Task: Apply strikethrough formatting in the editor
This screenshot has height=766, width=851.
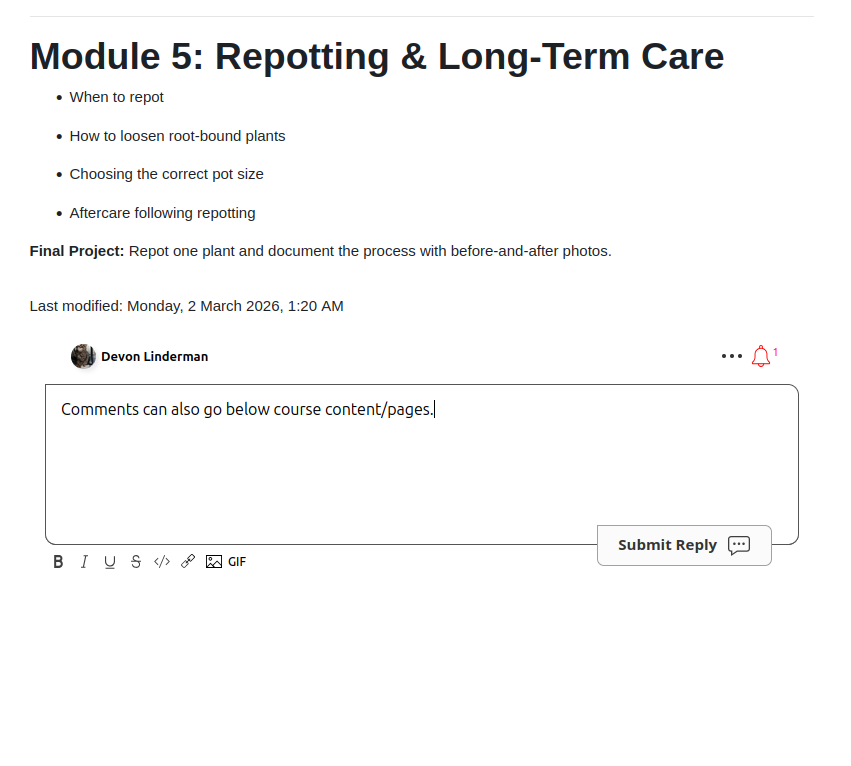Action: (136, 561)
